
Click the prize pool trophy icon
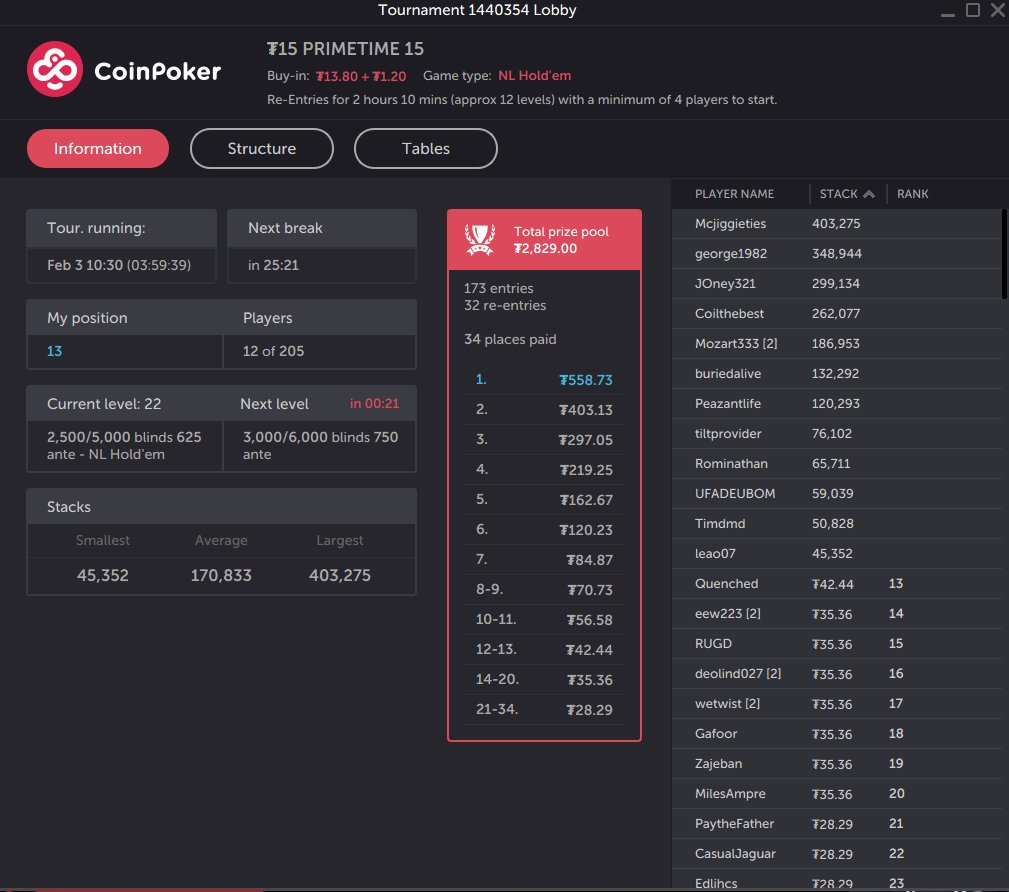tap(480, 239)
